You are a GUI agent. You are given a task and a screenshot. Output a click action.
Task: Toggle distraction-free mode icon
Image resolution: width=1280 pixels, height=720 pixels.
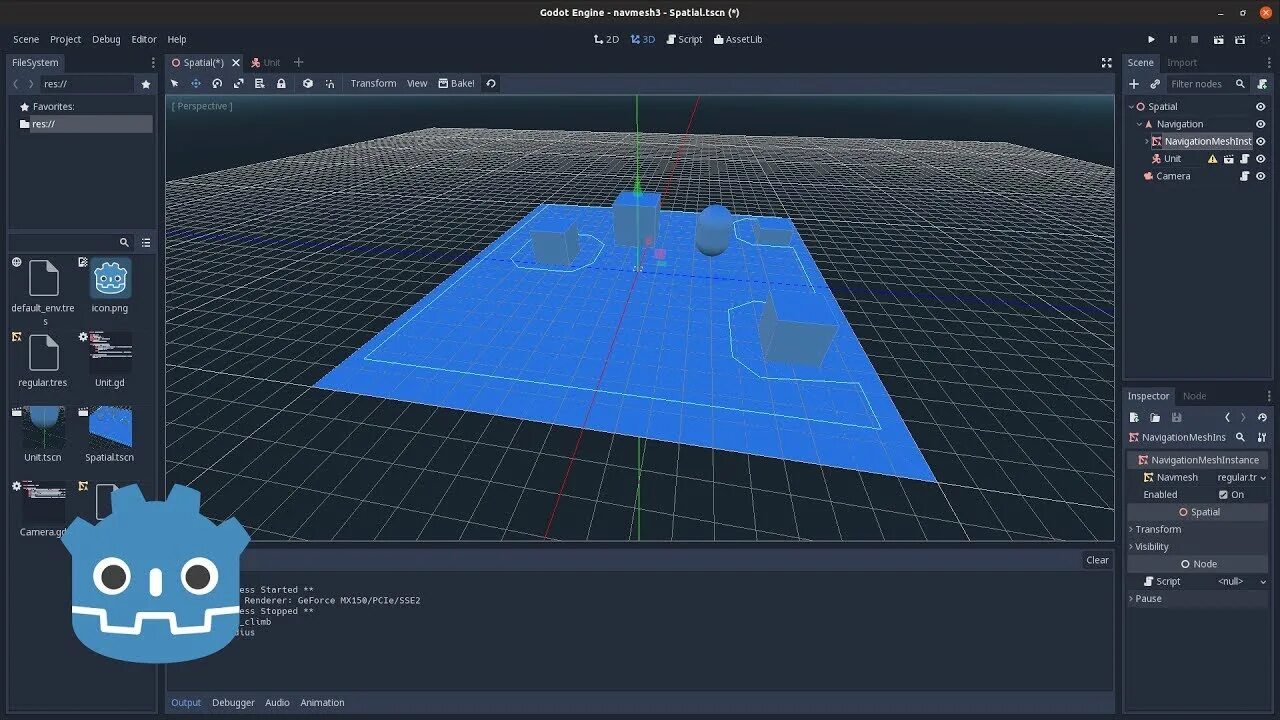pyautogui.click(x=1106, y=62)
